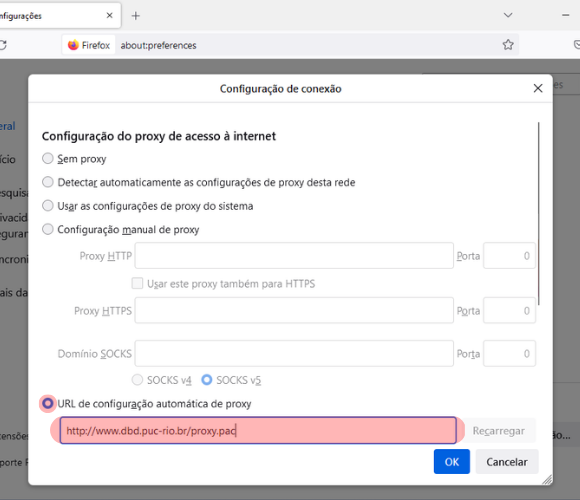Click the OK button
The image size is (580, 500).
[x=452, y=462]
